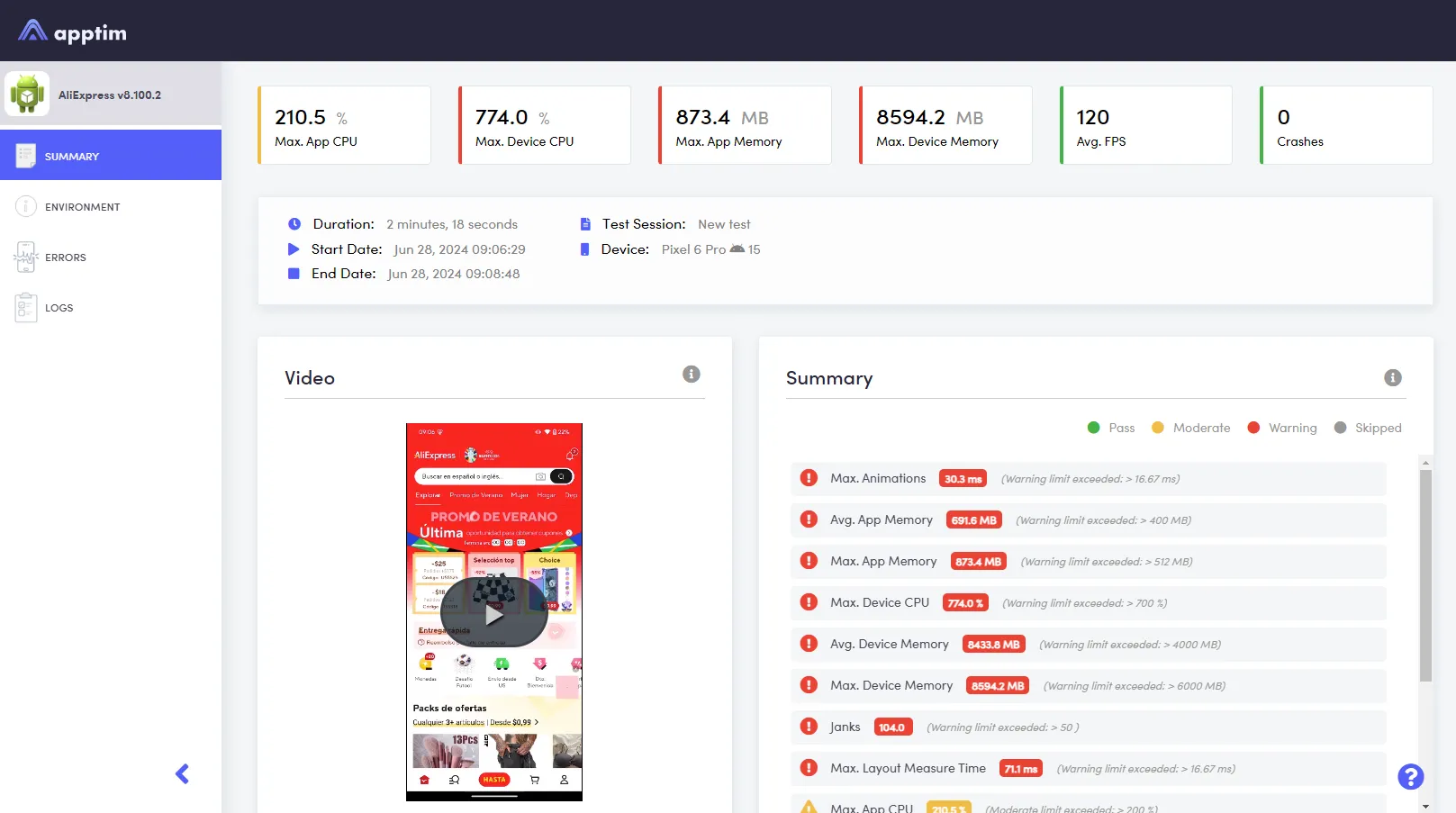Play the recorded session video
1456x813 pixels.
[x=493, y=613]
